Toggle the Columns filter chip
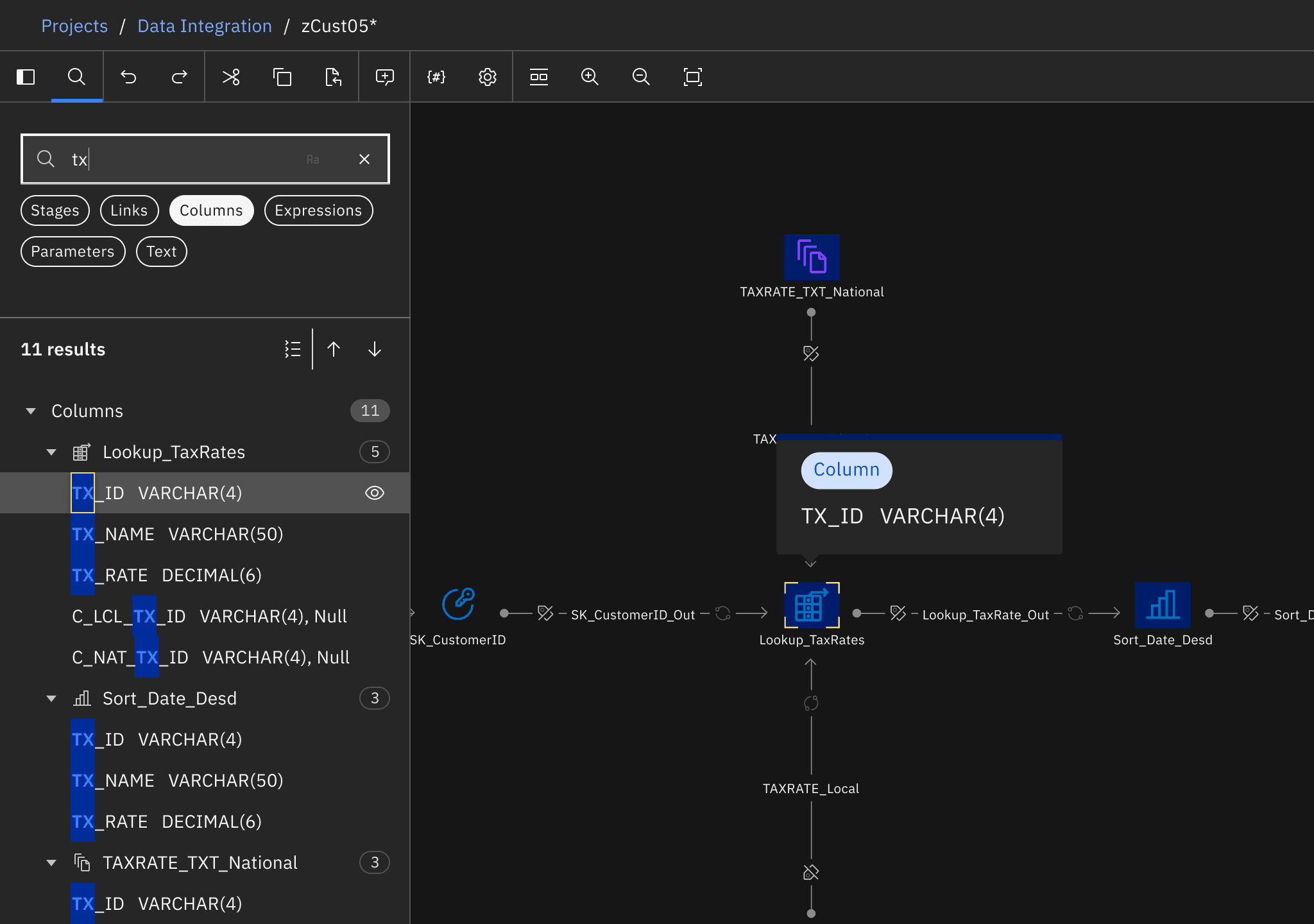 coord(211,210)
